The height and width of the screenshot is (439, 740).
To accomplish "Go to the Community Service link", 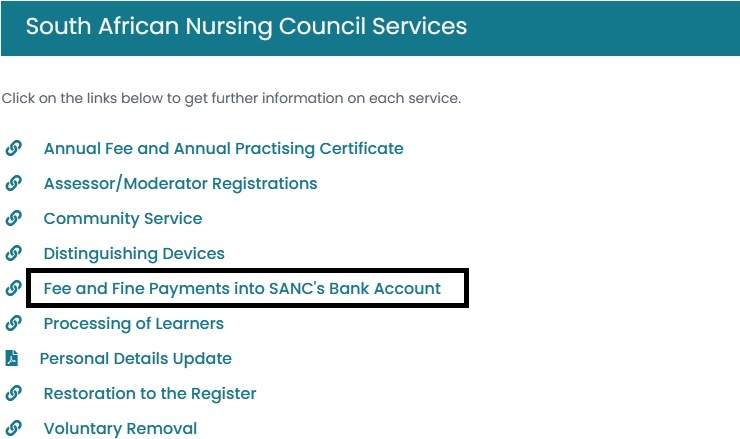I will click(122, 219).
